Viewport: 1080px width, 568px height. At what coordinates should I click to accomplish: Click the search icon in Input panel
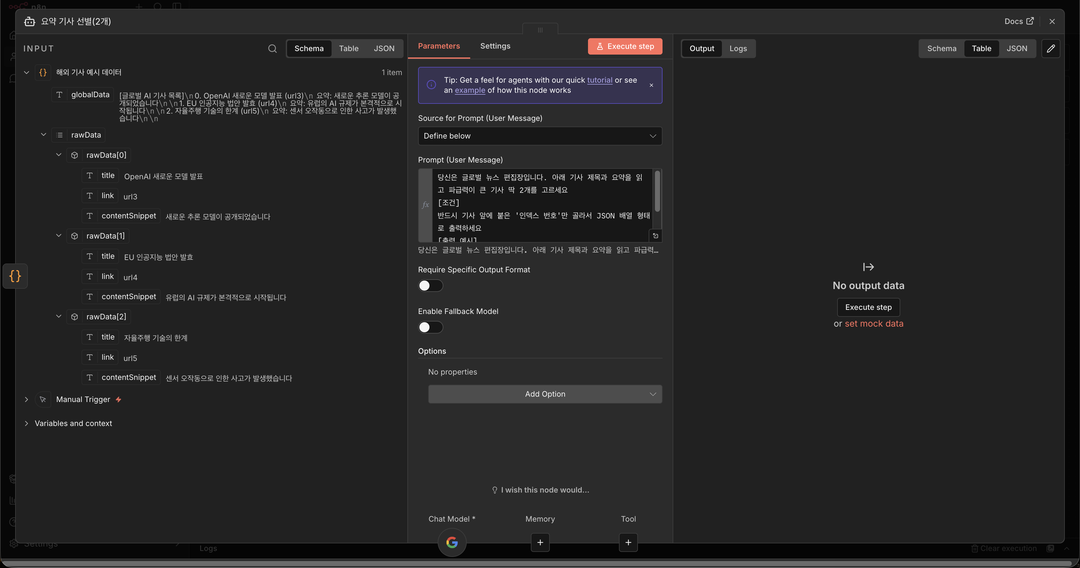click(x=273, y=48)
